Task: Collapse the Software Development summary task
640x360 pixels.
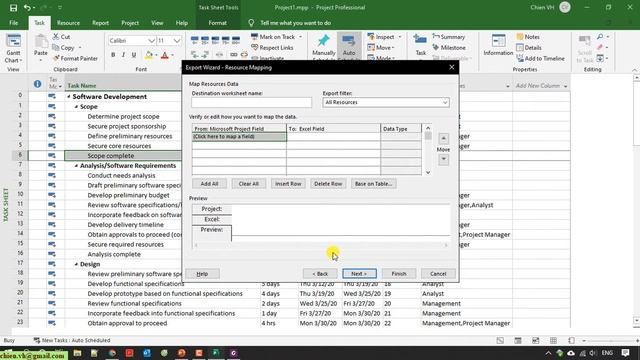Action: coord(69,97)
